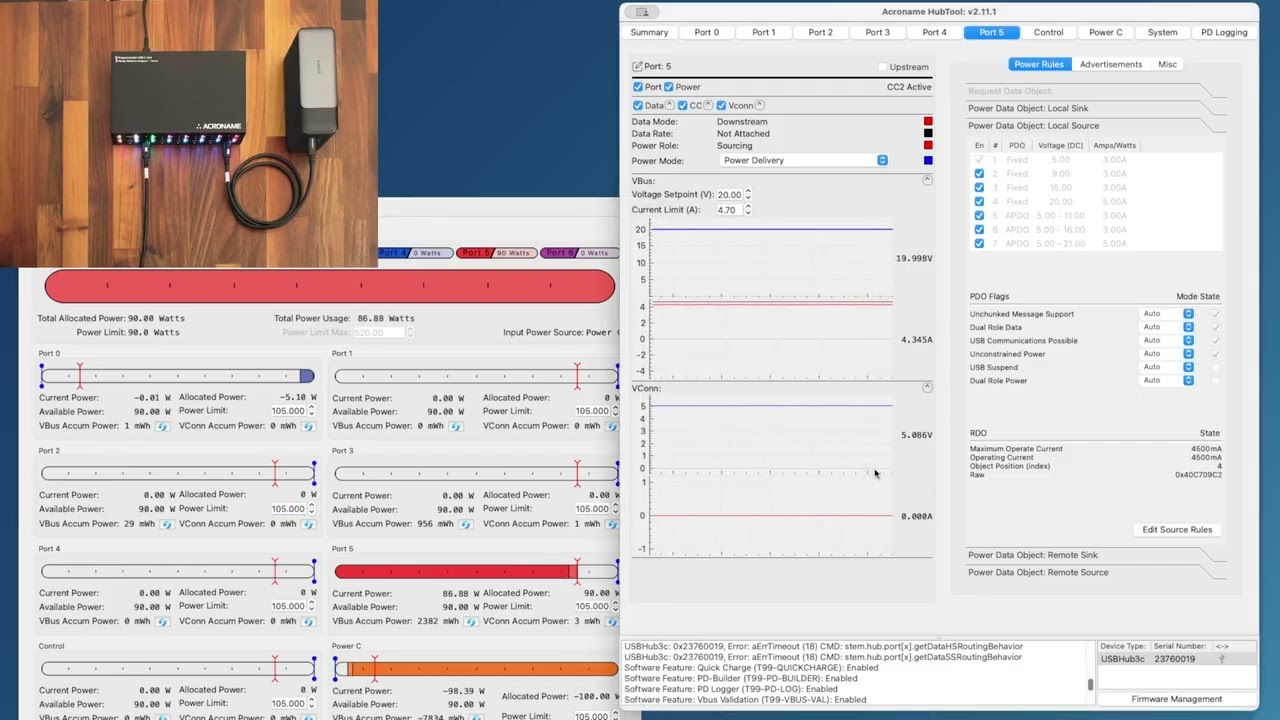
Task: Collapse the CC options arrow button
Action: click(x=708, y=105)
